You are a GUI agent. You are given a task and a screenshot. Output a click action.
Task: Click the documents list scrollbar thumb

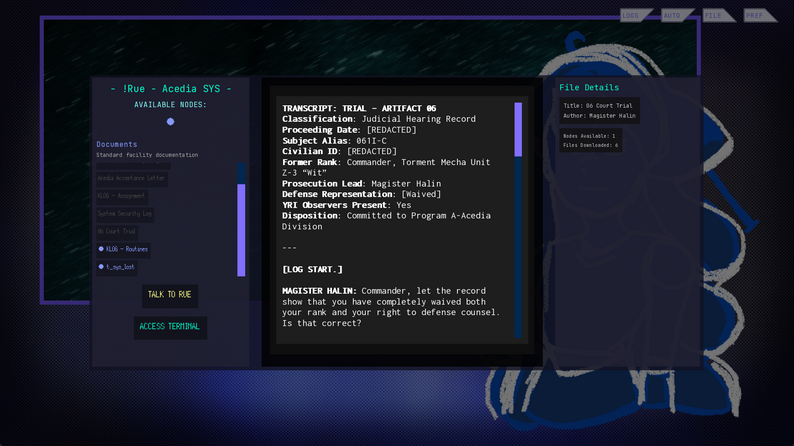click(241, 229)
